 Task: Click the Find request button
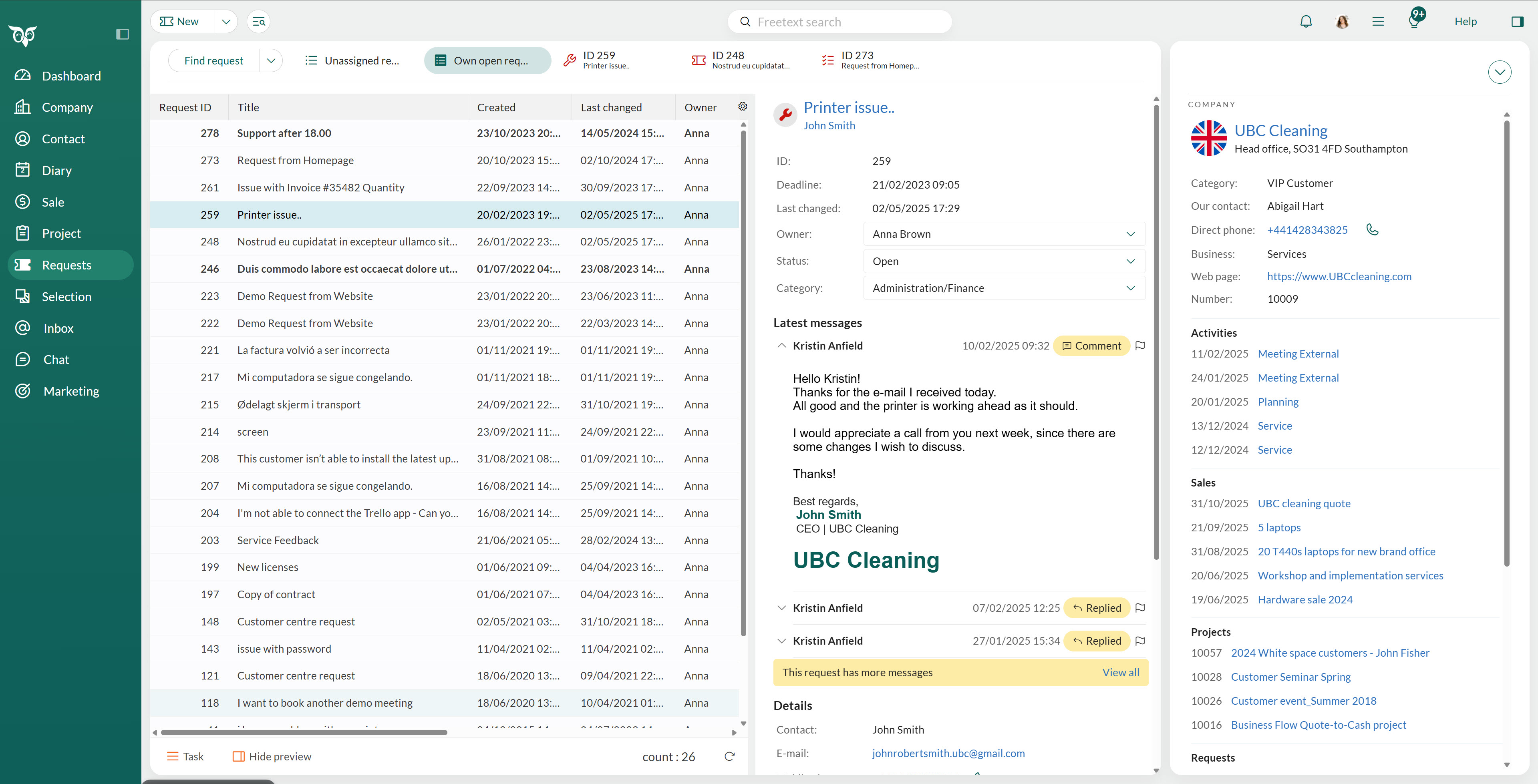pyautogui.click(x=214, y=60)
